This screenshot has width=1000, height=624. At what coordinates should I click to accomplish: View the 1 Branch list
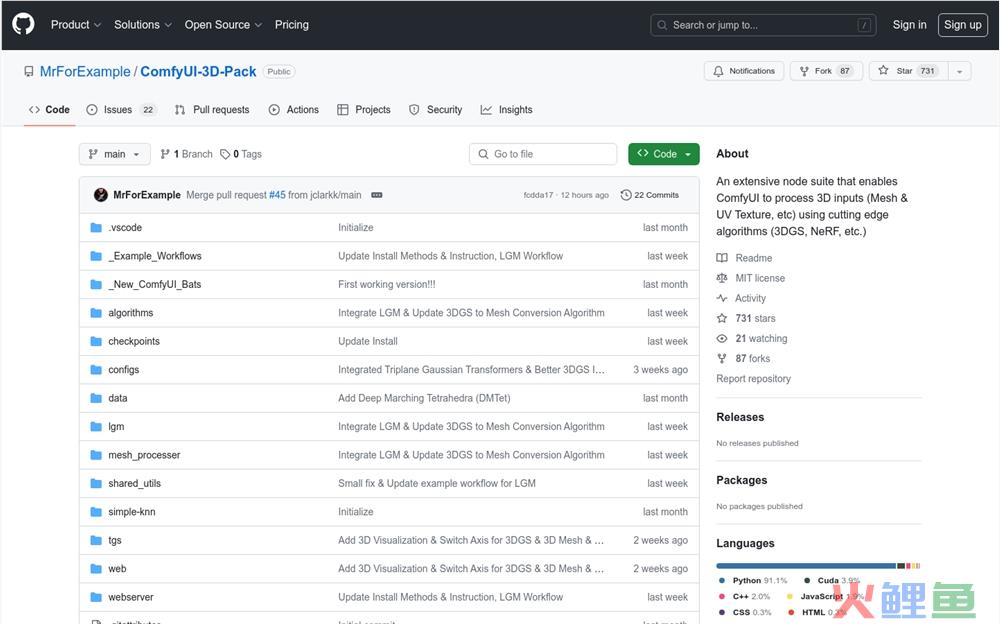tap(186, 154)
